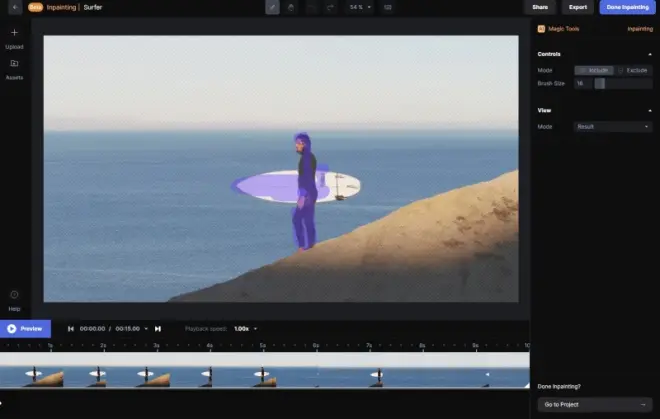Open the View Mode Result dropdown
Viewport: 660px width, 419px height.
coord(613,127)
